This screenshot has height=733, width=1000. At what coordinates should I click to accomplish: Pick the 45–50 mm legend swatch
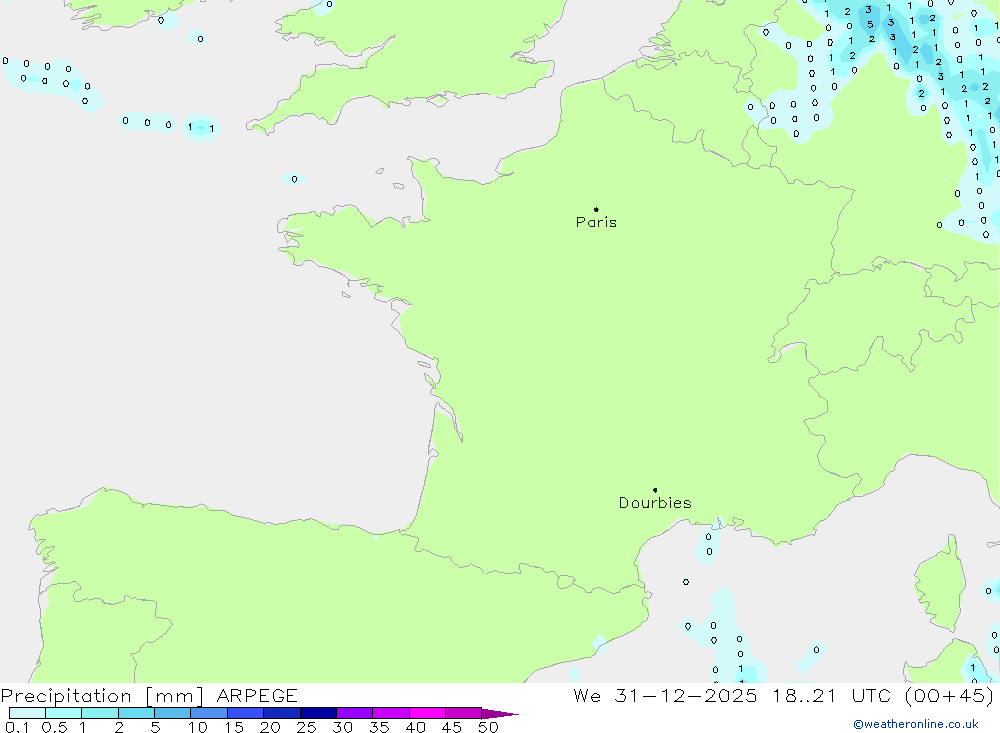[x=463, y=714]
